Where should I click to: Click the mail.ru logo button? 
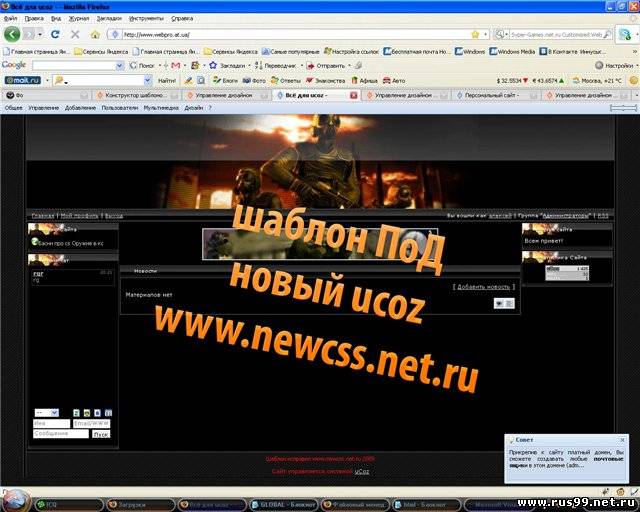pos(23,80)
